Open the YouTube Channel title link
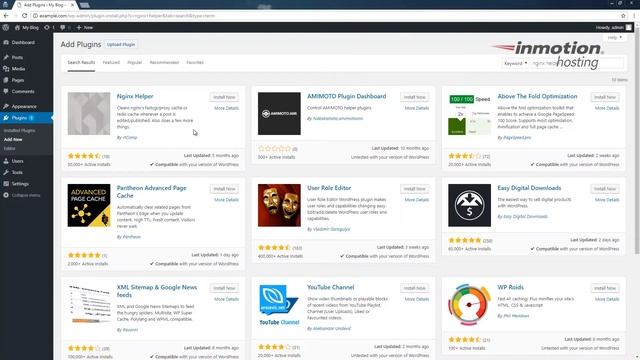The height and width of the screenshot is (360, 640). coord(331,287)
